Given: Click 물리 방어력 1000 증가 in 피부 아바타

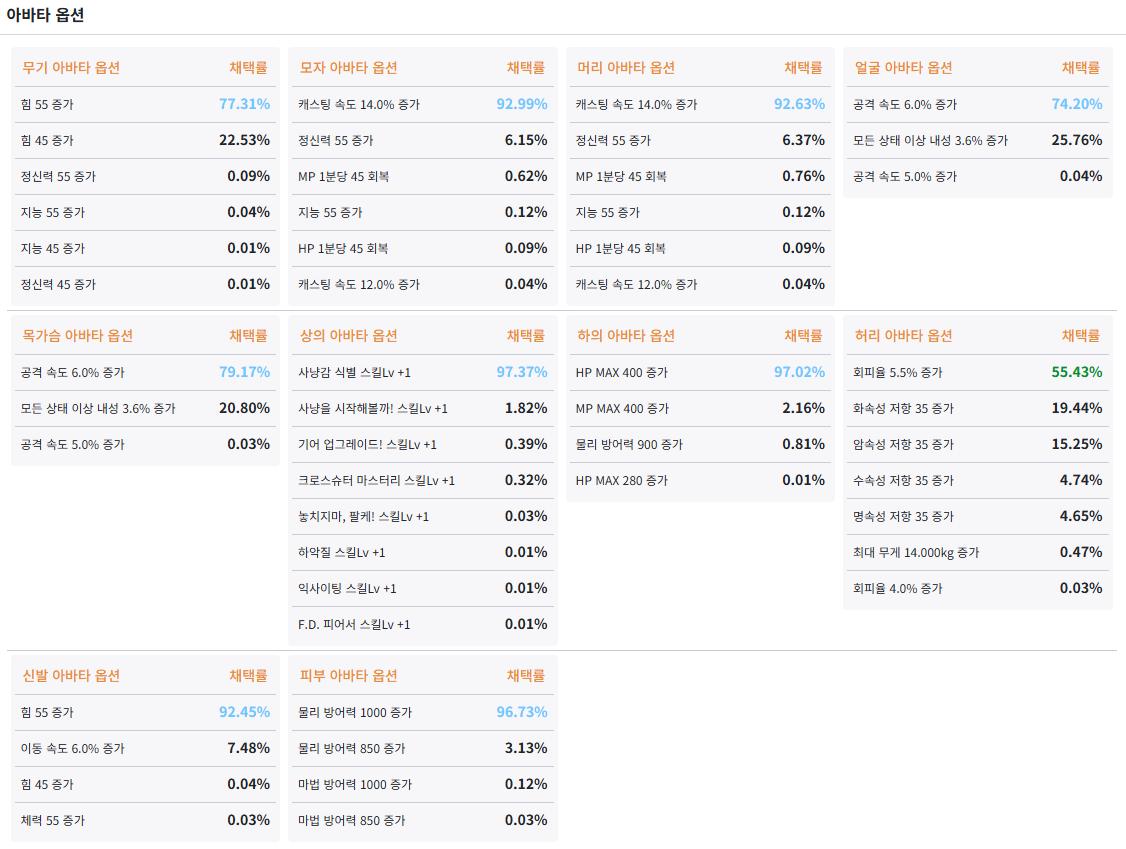Looking at the screenshot, I should point(355,712).
